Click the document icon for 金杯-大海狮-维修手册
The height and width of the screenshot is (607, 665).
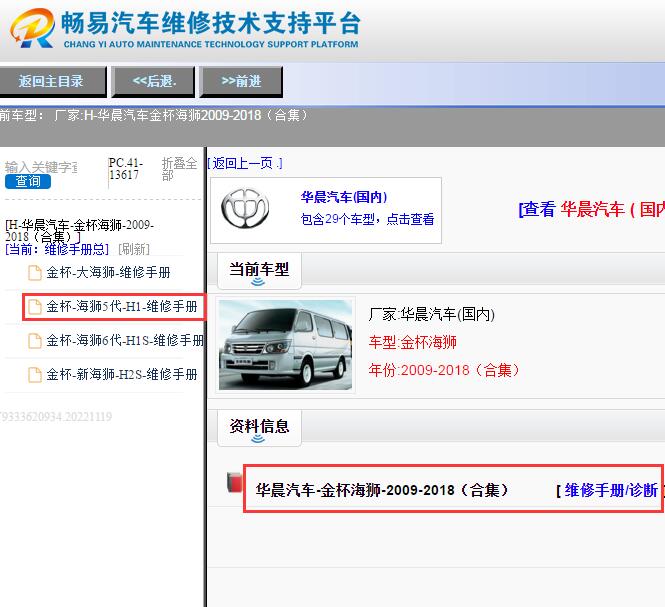(x=35, y=273)
